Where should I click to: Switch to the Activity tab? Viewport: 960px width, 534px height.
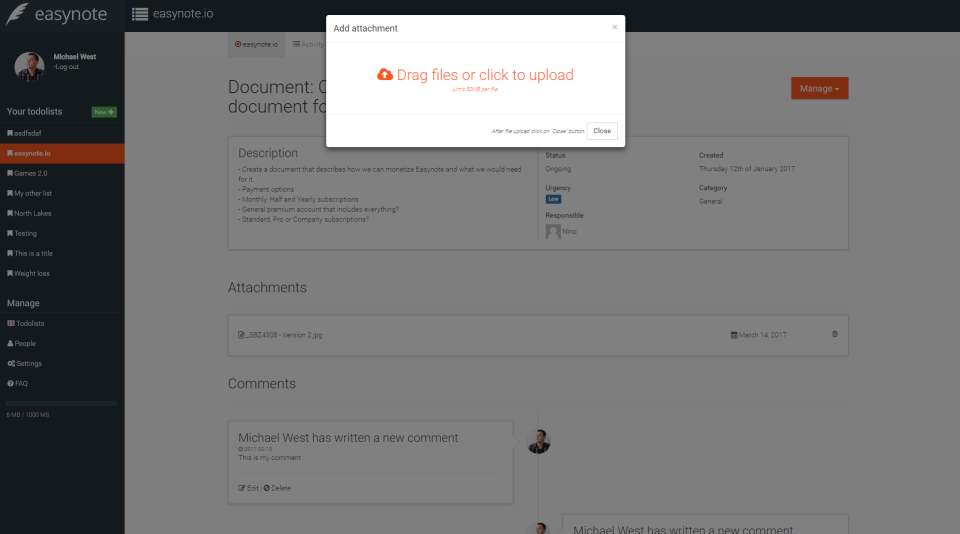(x=308, y=44)
